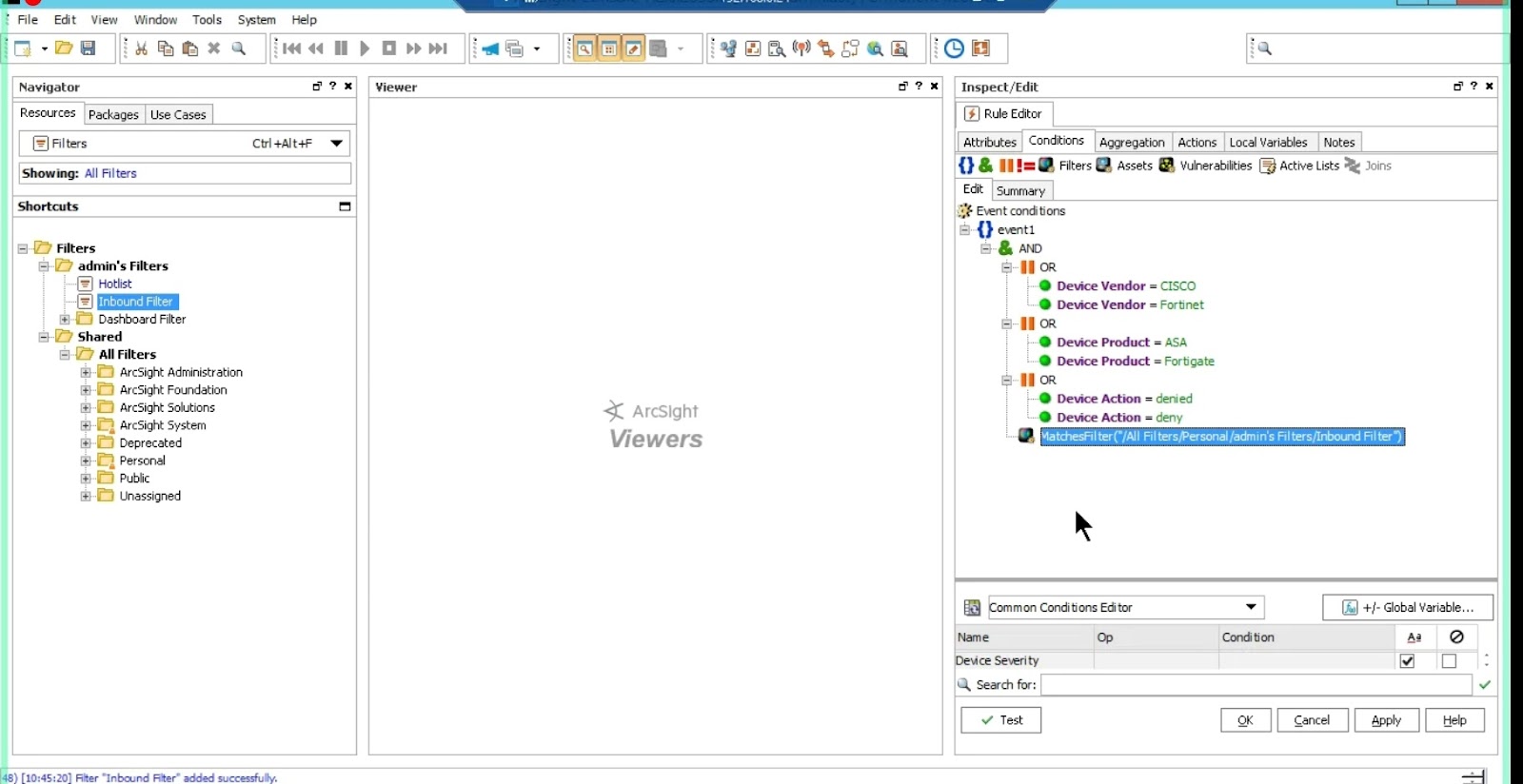Open the Local Variables tab
The width and height of the screenshot is (1523, 784).
(x=1269, y=142)
